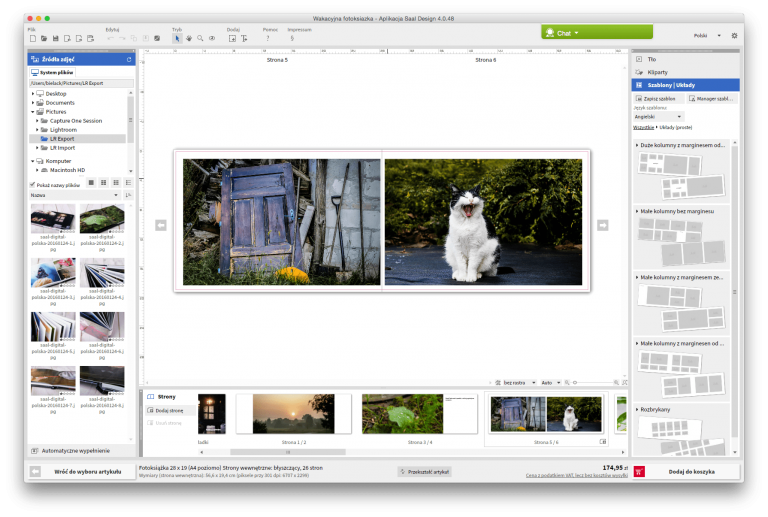Click Zapisz szablon button

click(658, 98)
